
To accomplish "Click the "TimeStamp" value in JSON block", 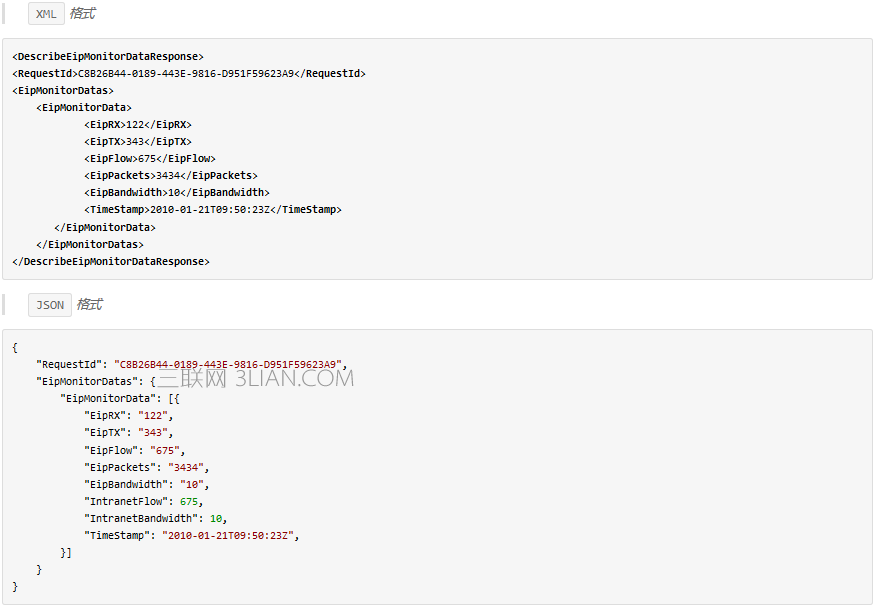I will click(229, 535).
